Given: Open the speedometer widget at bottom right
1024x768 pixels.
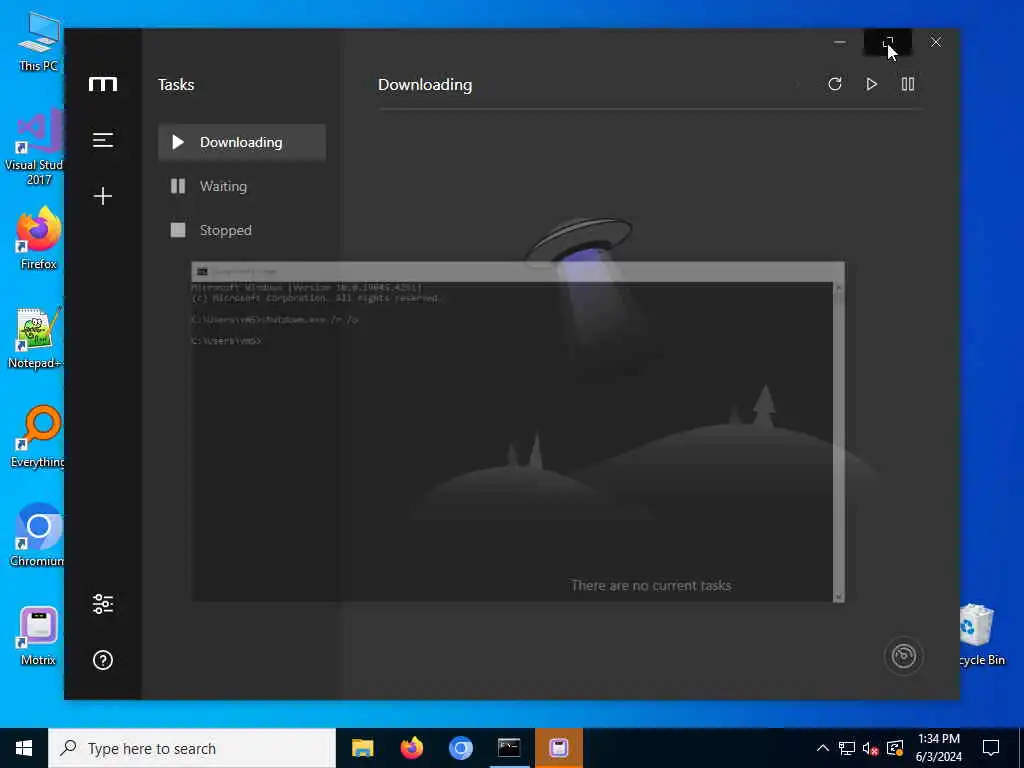Looking at the screenshot, I should [x=904, y=656].
